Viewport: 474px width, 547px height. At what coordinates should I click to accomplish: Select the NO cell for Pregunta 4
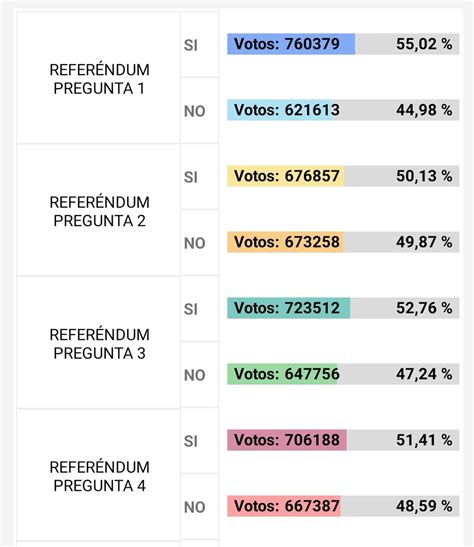[x=200, y=507]
